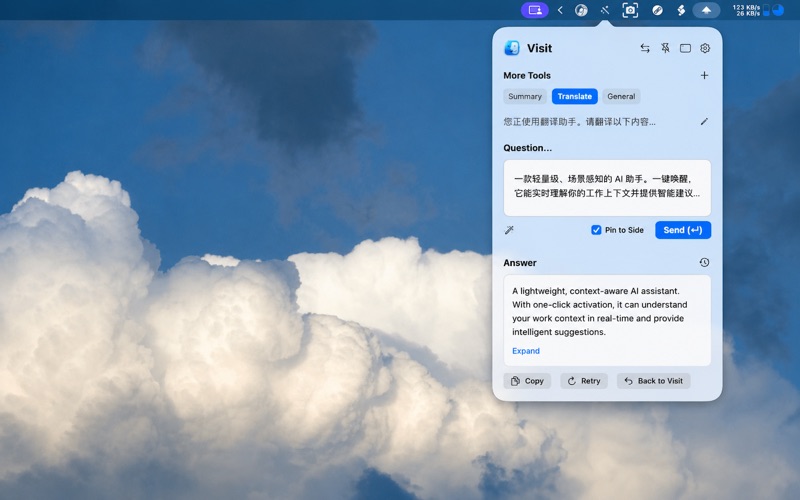The width and height of the screenshot is (800, 500).
Task: Select the Summary tool tab
Action: point(524,96)
